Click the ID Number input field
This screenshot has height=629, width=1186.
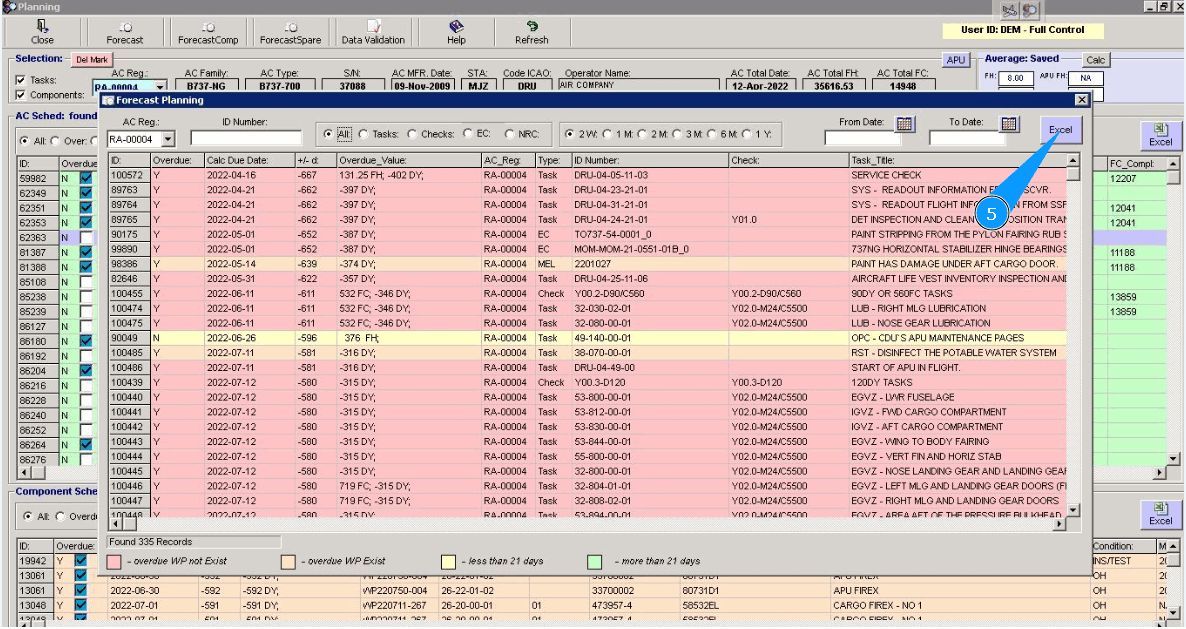click(246, 138)
